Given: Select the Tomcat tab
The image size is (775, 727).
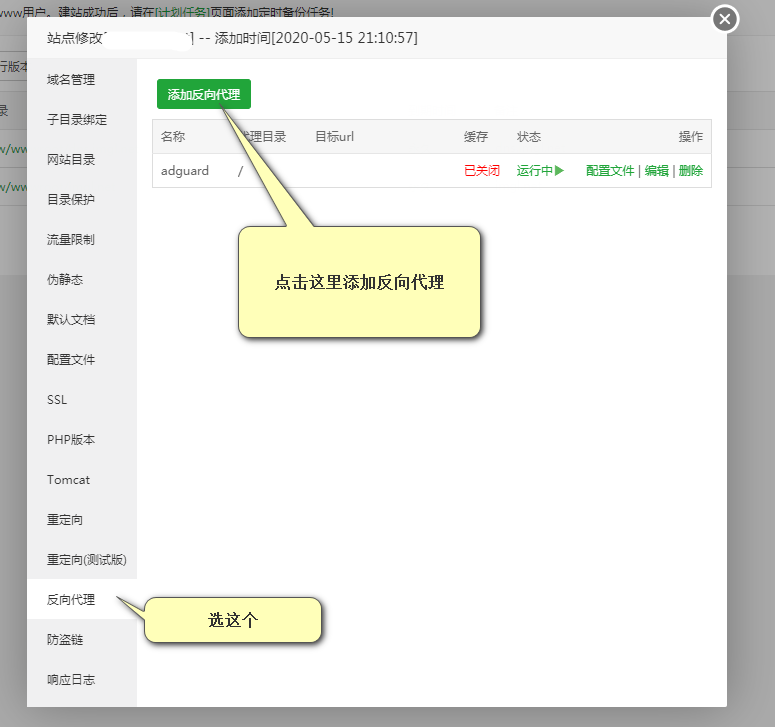Looking at the screenshot, I should 68,480.
